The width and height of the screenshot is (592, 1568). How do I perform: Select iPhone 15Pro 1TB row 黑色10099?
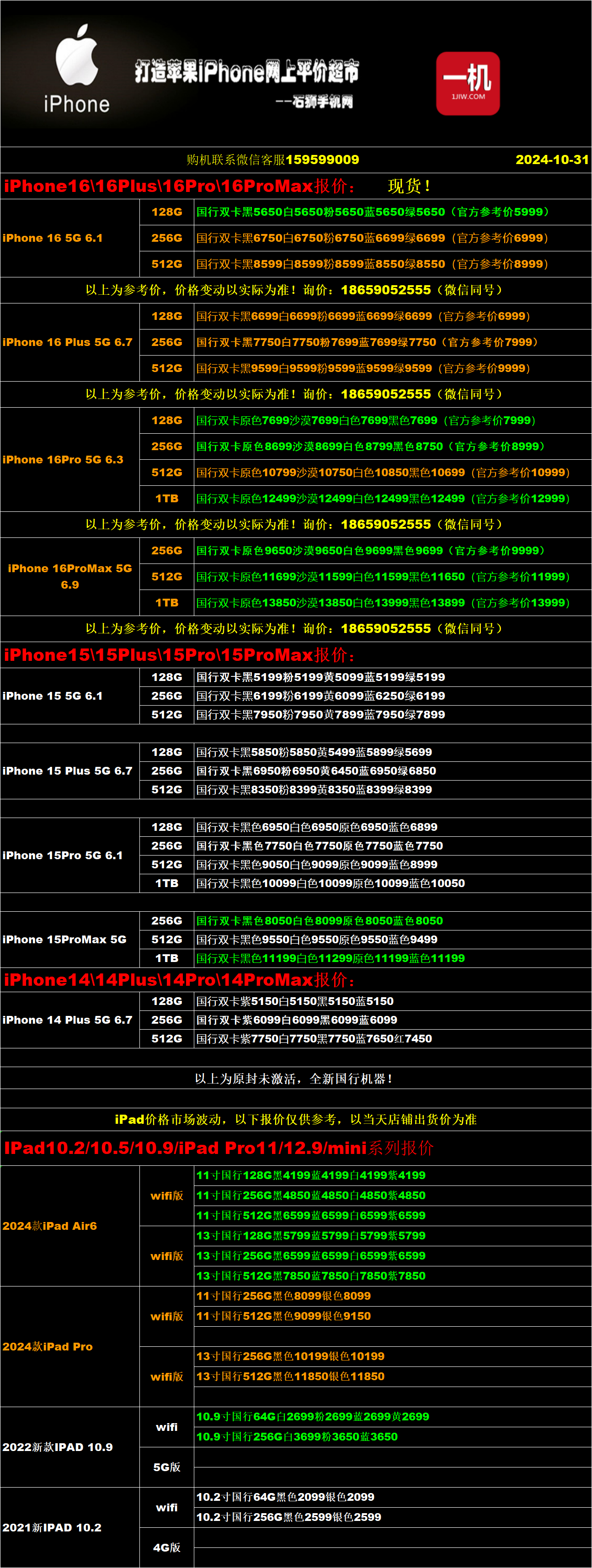pos(393,883)
